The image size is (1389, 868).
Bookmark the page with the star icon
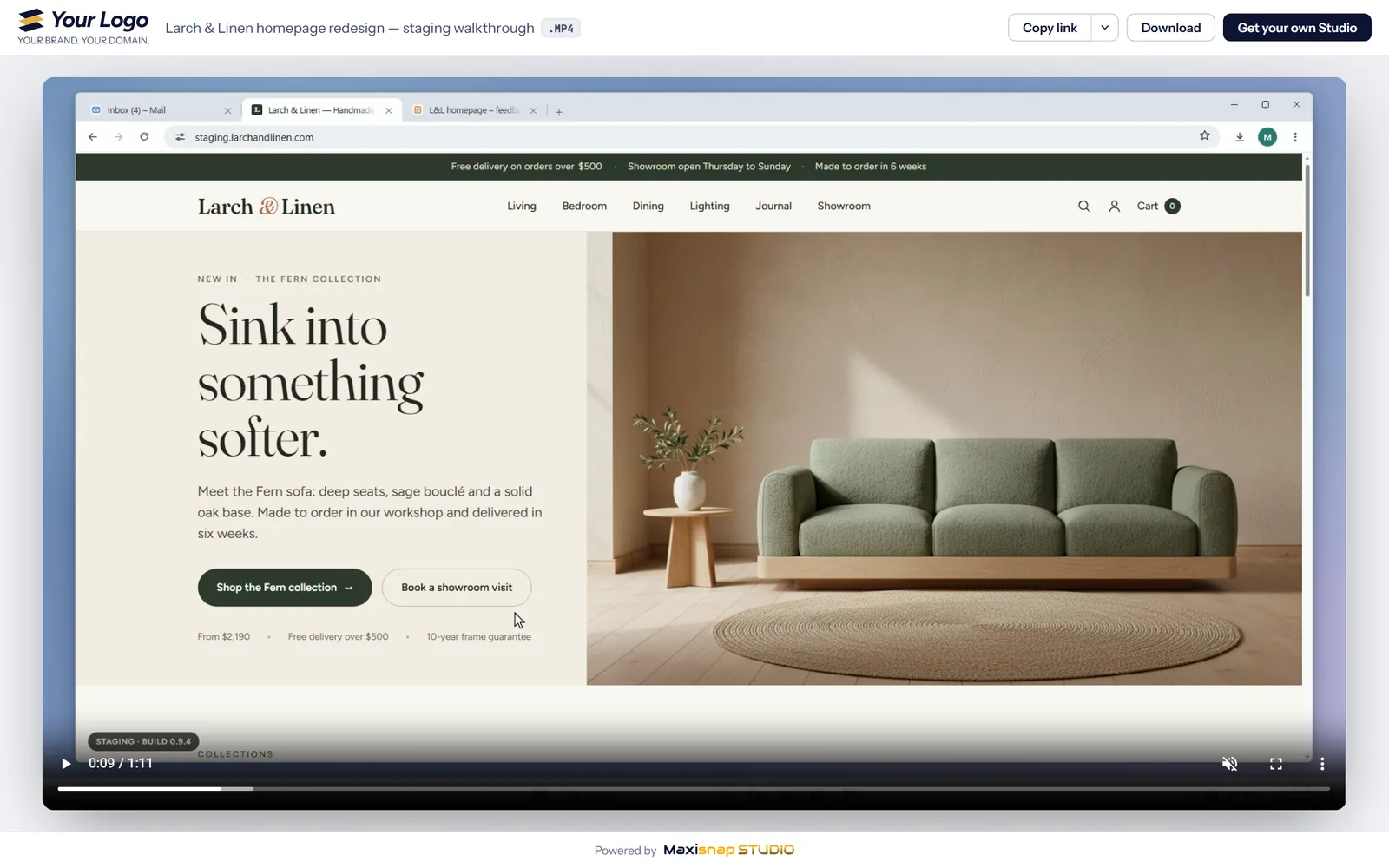pos(1204,136)
